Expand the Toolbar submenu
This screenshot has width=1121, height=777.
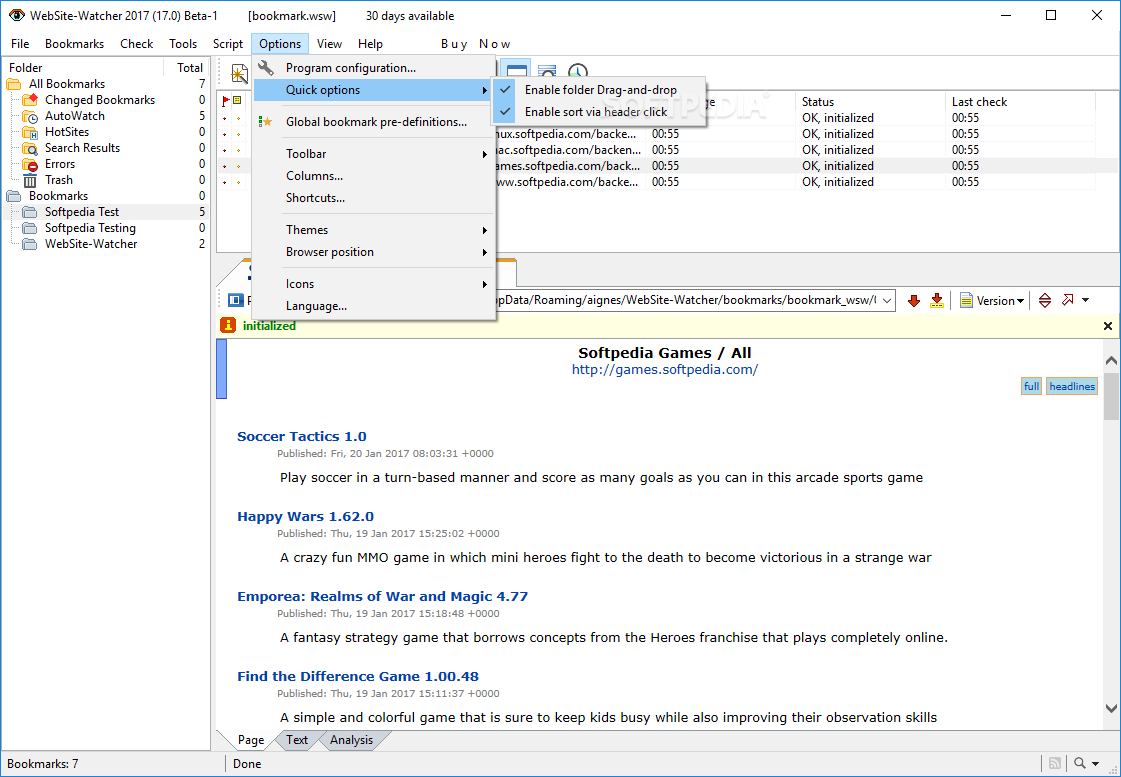[374, 154]
